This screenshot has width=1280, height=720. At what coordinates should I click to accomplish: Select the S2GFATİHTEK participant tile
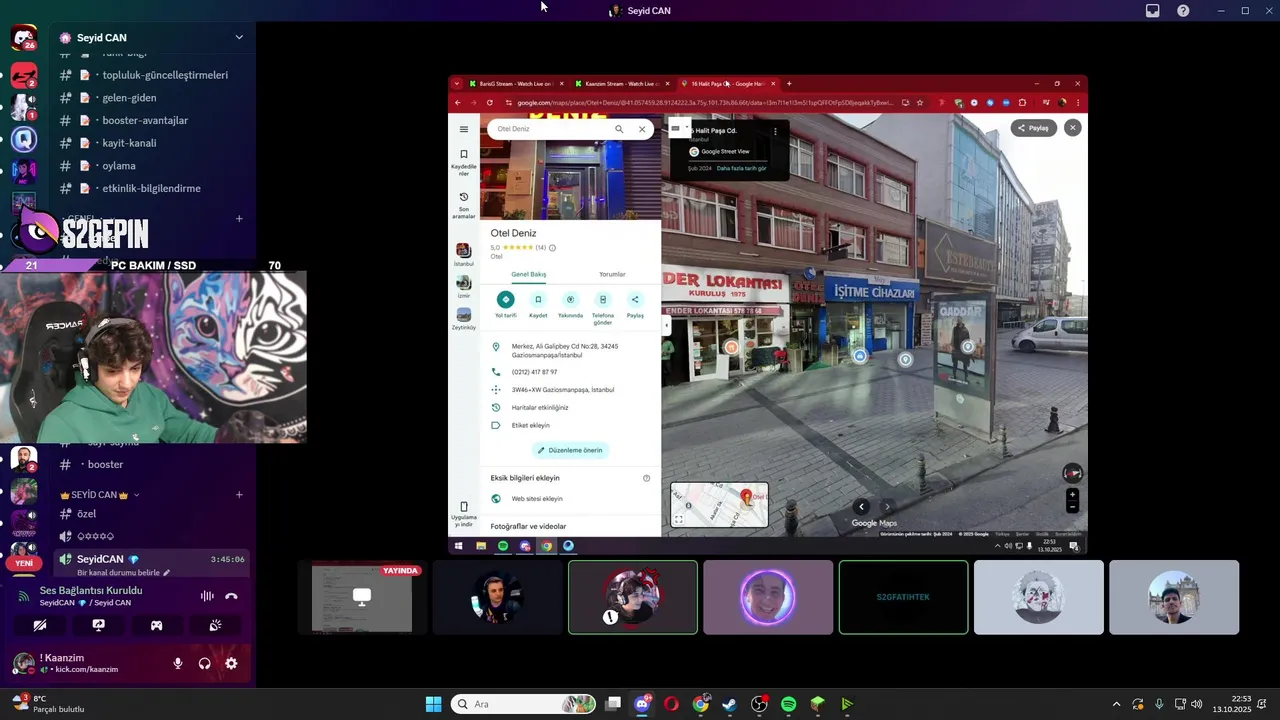(903, 597)
